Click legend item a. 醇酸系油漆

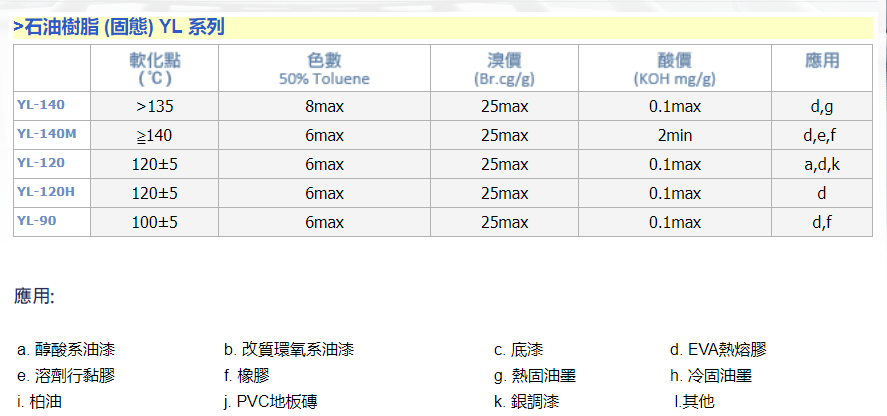coord(66,349)
